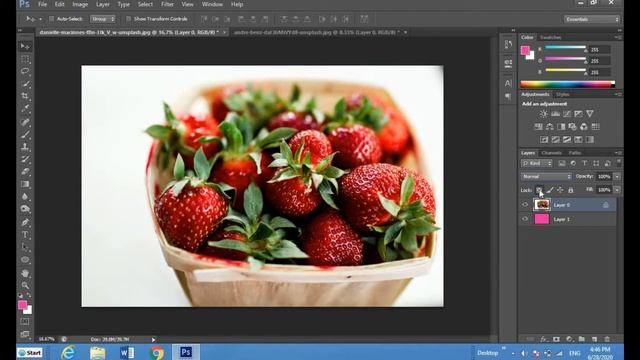Click the color spectrum ramp
Viewport: 640px width, 360px height.
pos(567,84)
